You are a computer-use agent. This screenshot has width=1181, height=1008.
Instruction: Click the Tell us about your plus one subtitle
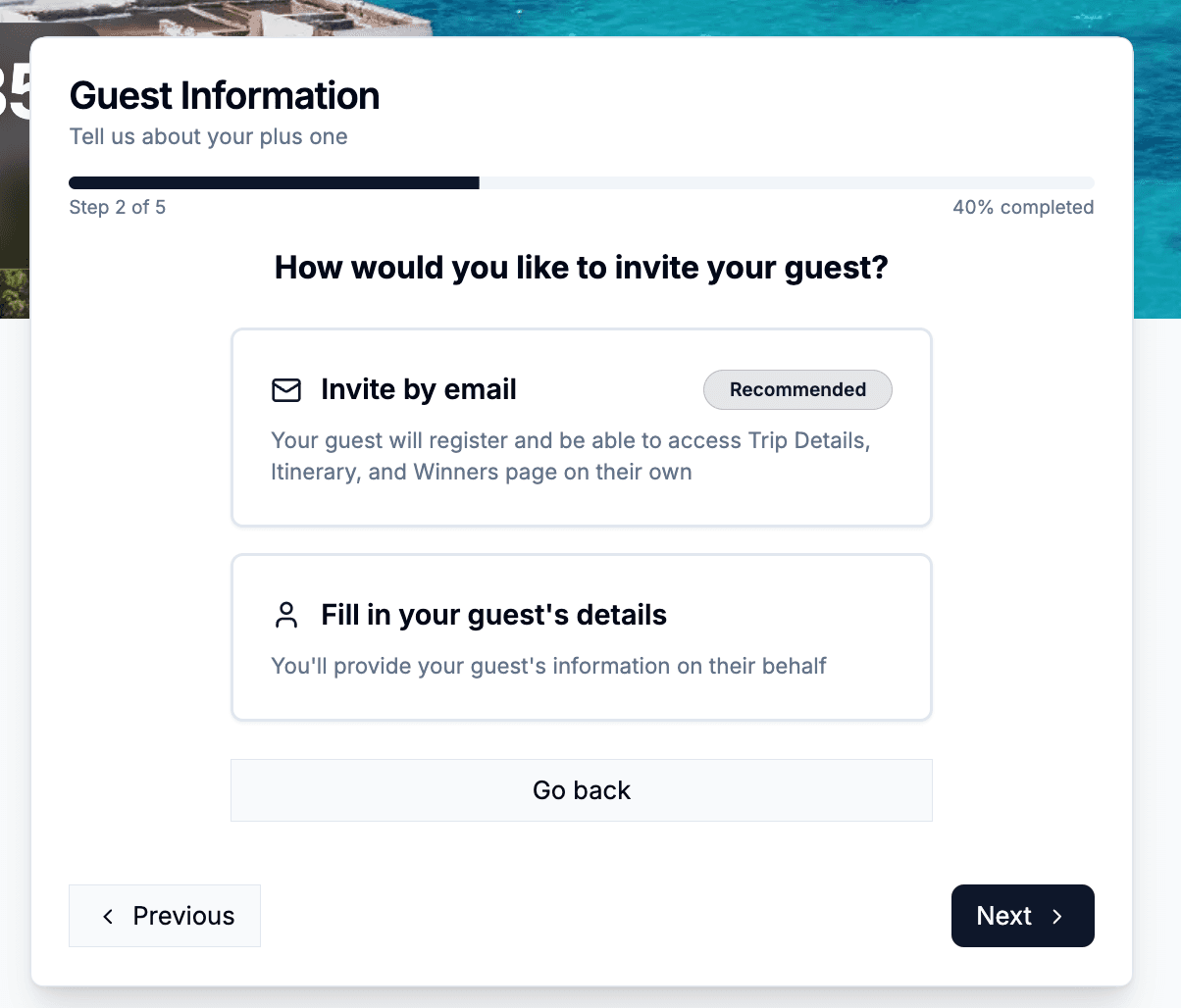click(209, 137)
